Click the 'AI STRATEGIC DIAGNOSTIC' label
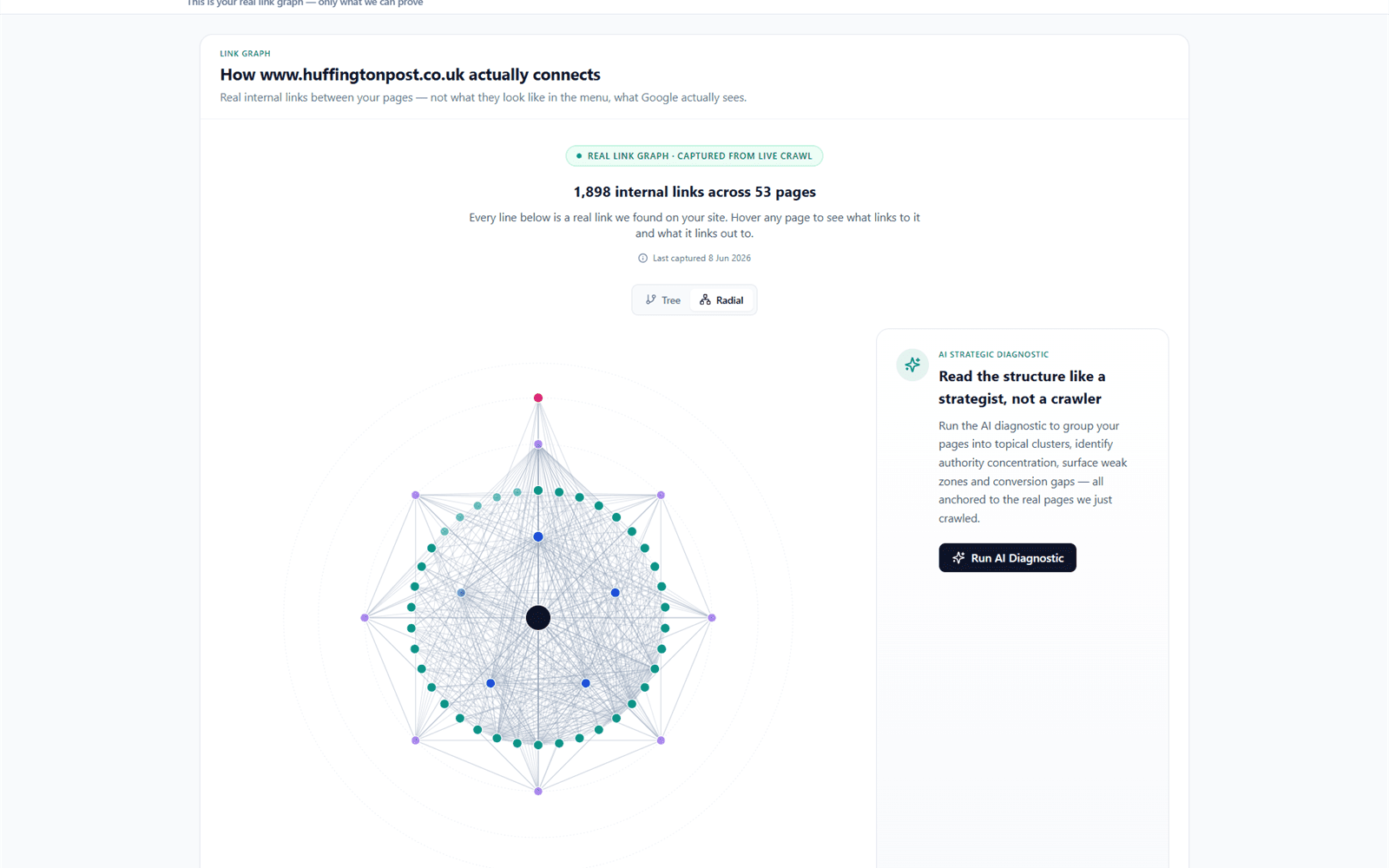Viewport: 1389px width, 868px height. tap(993, 354)
